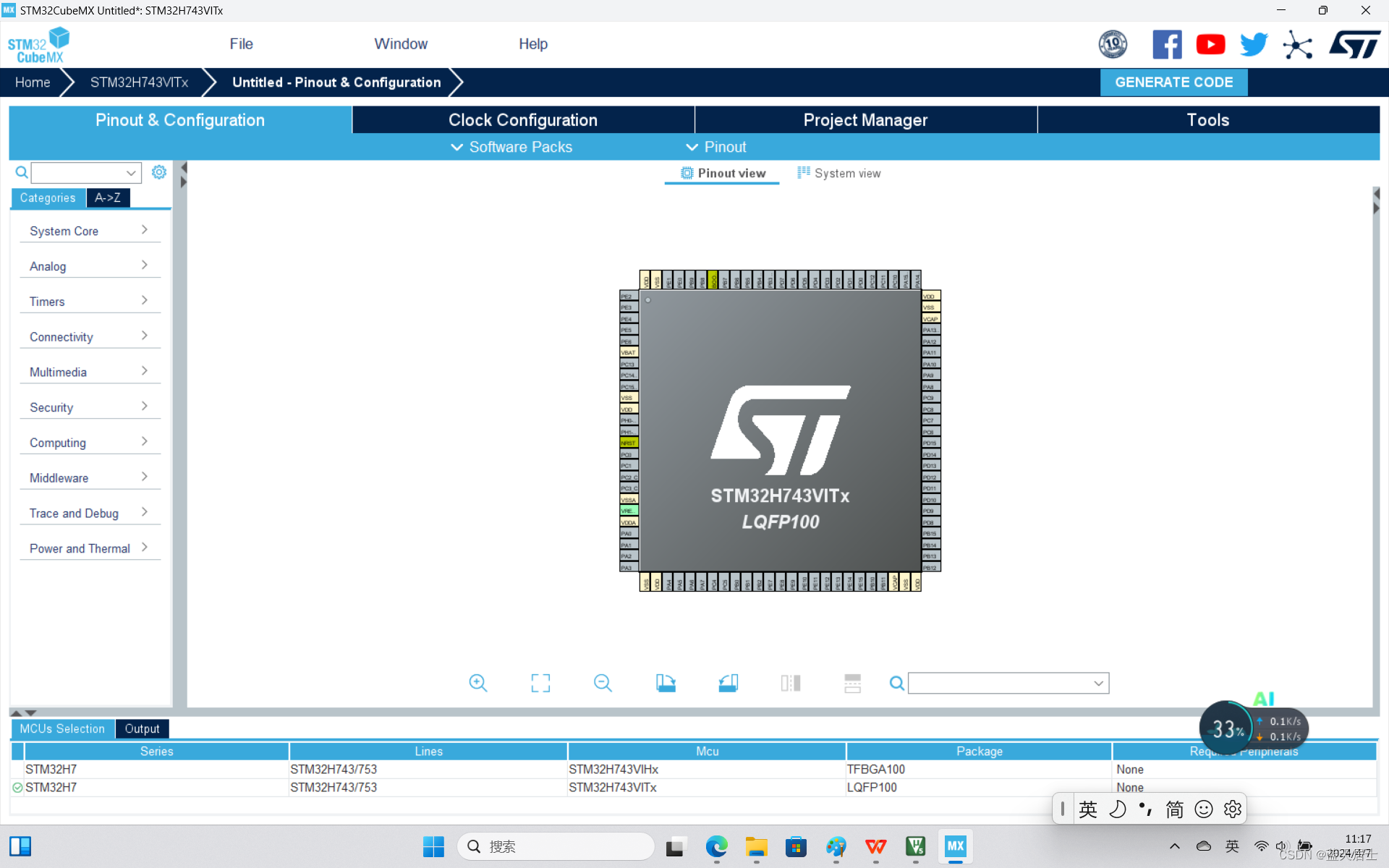The width and height of the screenshot is (1389, 868).
Task: Zoom out of the pinout view
Action: tap(603, 683)
